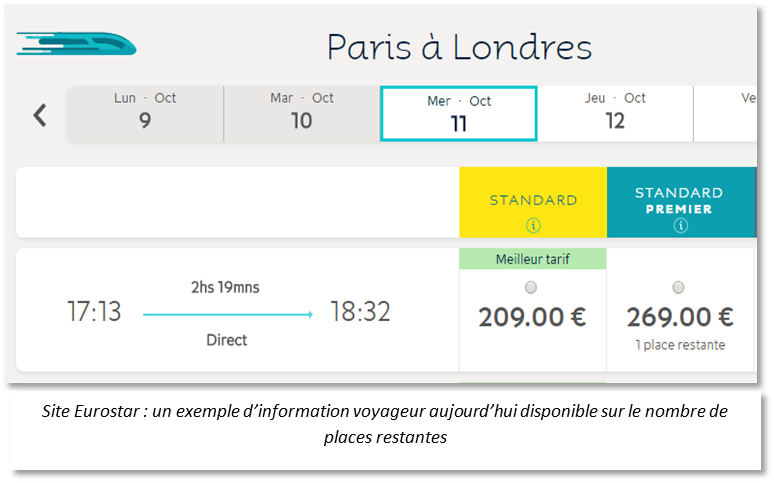The height and width of the screenshot is (483, 774).
Task: Go to previous dates with left chevron
Action: (40, 116)
